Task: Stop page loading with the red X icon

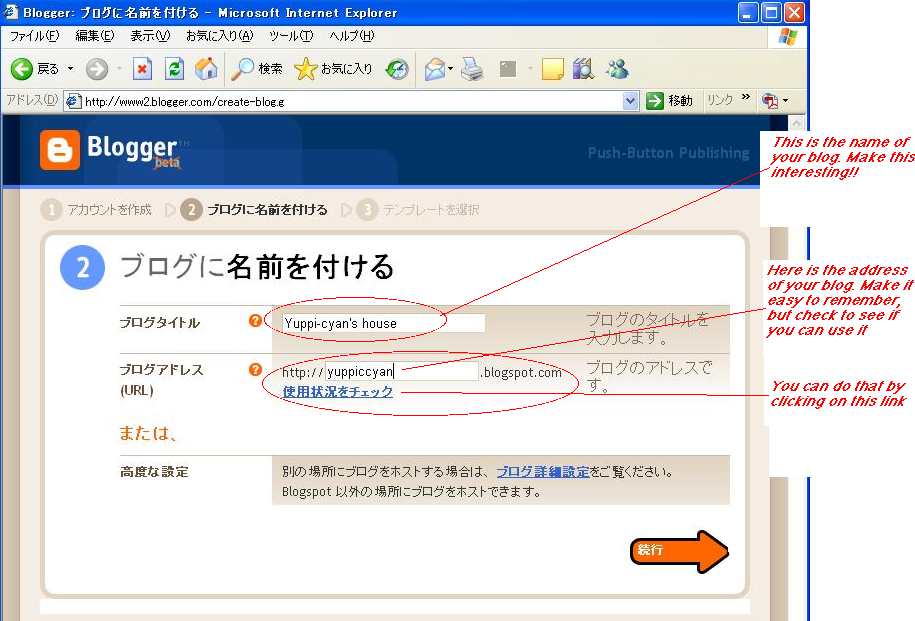Action: tap(142, 69)
